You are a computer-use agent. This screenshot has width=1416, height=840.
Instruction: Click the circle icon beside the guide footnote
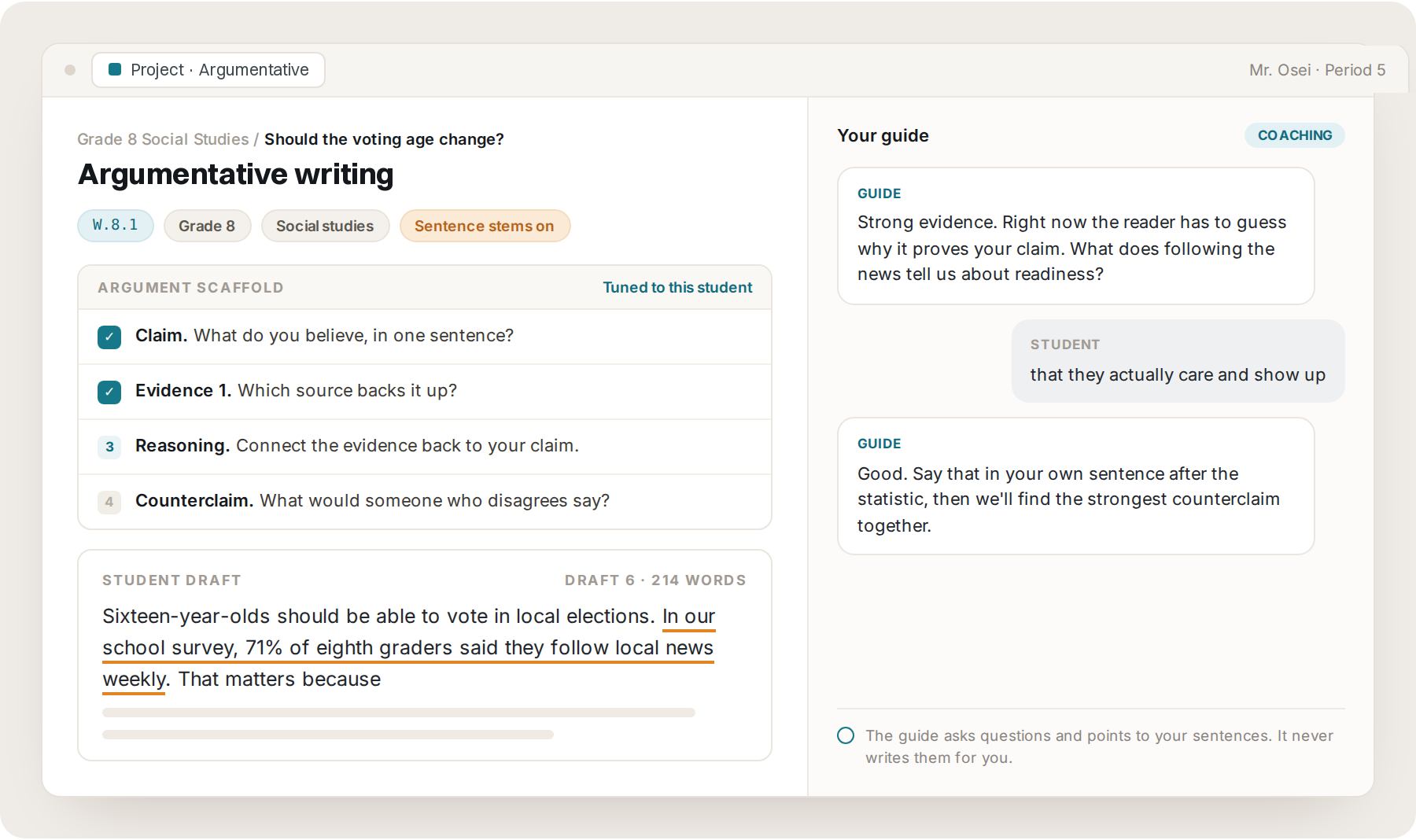coord(846,735)
